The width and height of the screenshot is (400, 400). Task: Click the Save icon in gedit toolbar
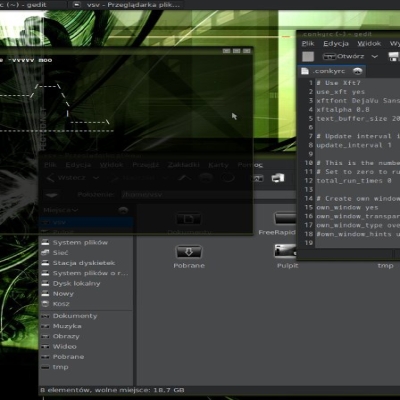click(x=394, y=56)
